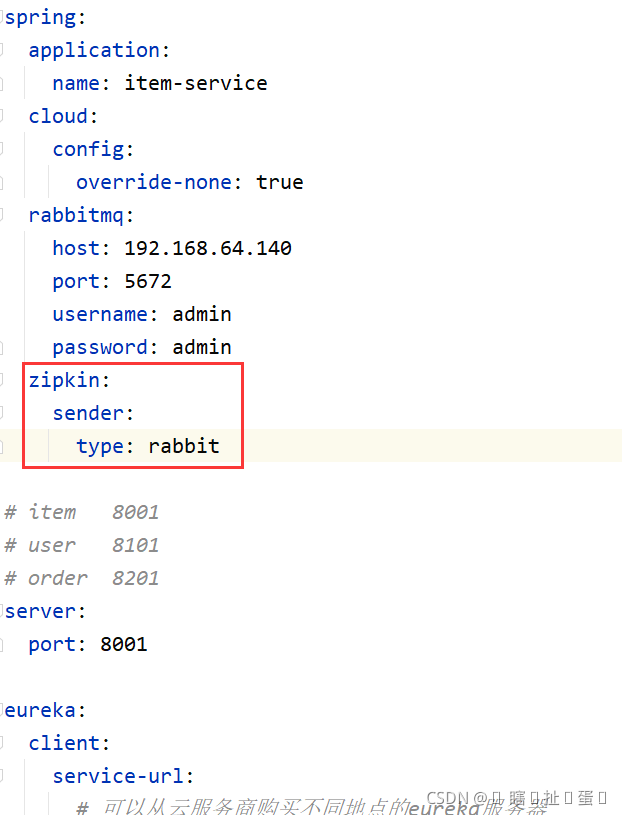Click the 'override-none:' key
Screen dimensions: 622x815
pyautogui.click(x=159, y=182)
